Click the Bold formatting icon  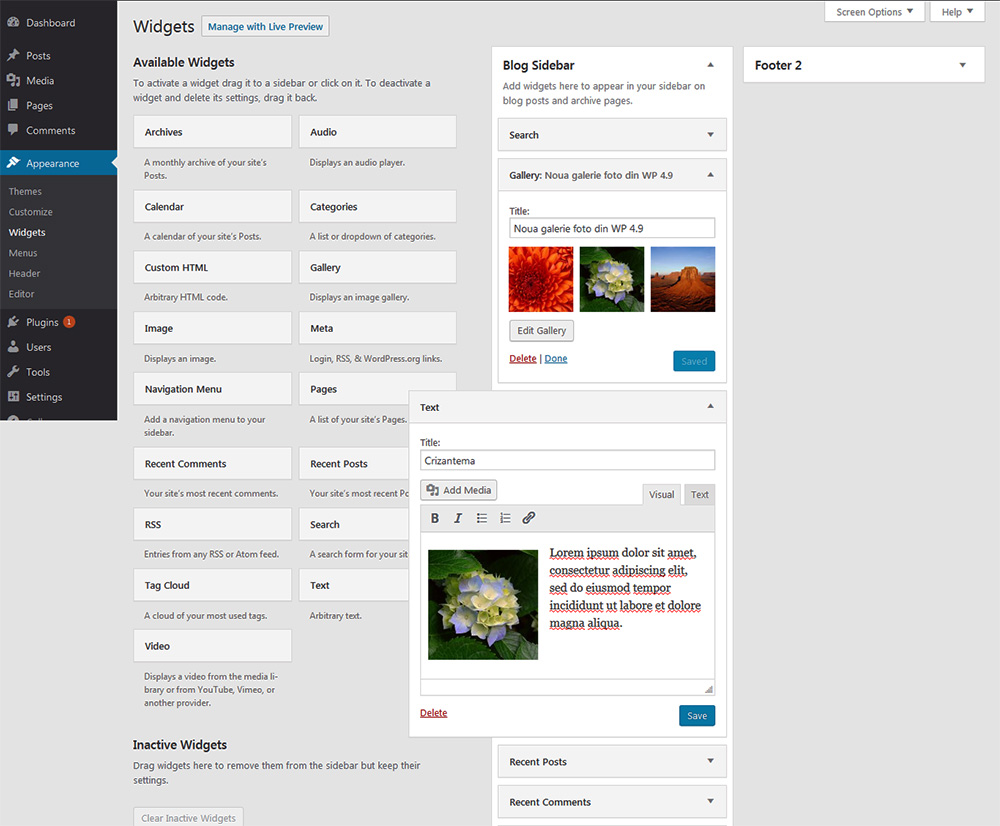pos(435,518)
